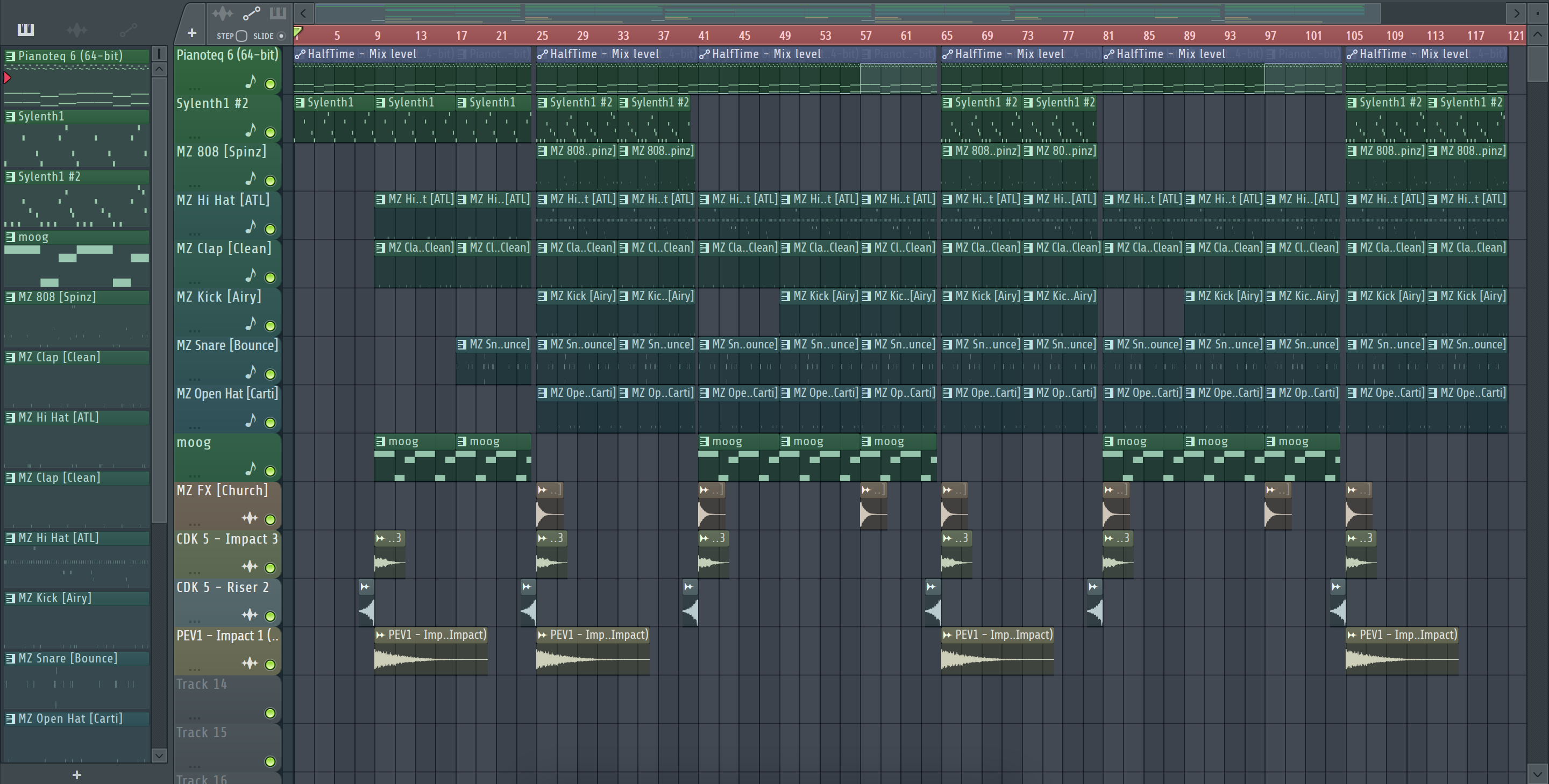This screenshot has width=1549, height=784.
Task: Mute the empty Track 14
Action: 271,714
